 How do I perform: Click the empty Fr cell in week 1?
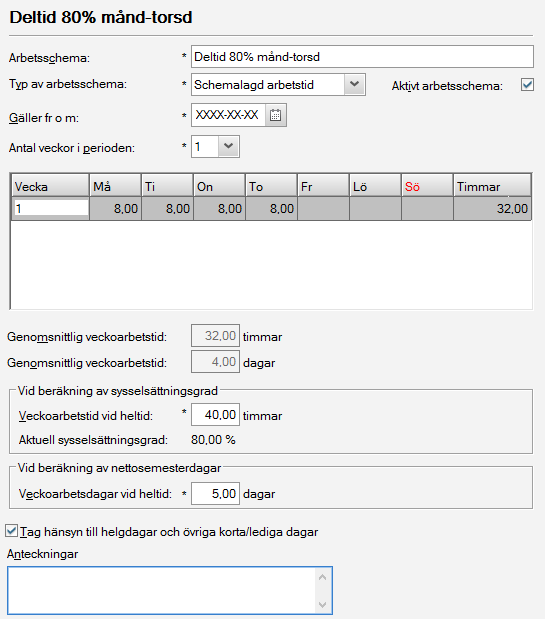coord(323,208)
